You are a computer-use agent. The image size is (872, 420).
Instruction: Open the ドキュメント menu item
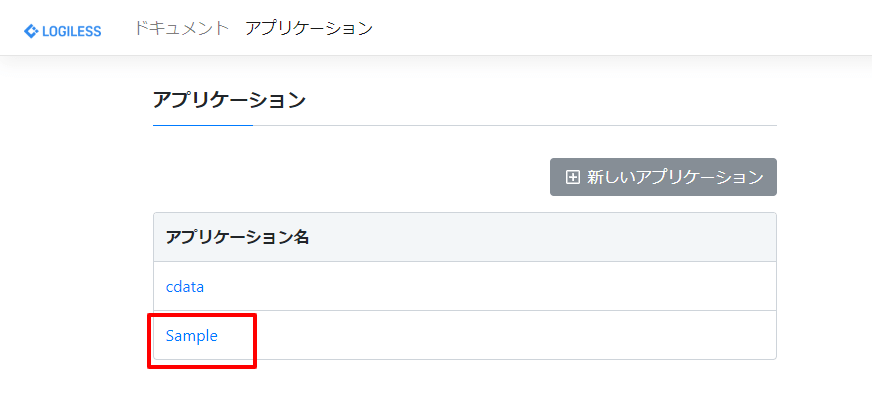pyautogui.click(x=181, y=28)
